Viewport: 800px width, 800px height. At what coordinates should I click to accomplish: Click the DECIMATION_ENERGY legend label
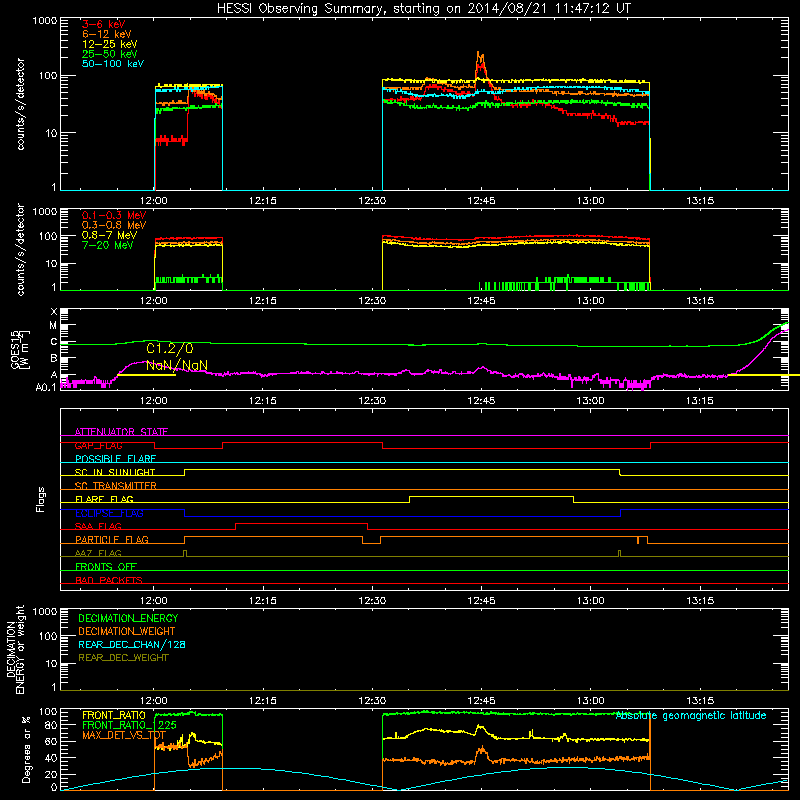(x=128, y=618)
